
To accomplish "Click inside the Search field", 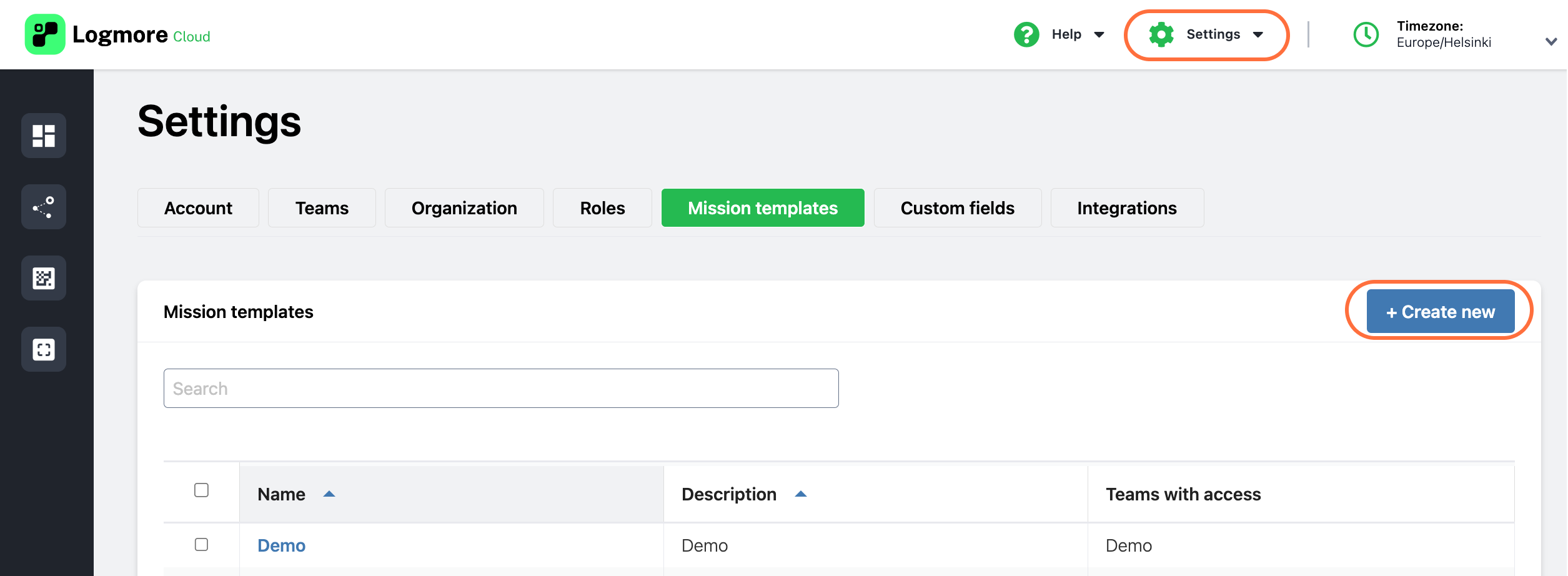I will (500, 388).
